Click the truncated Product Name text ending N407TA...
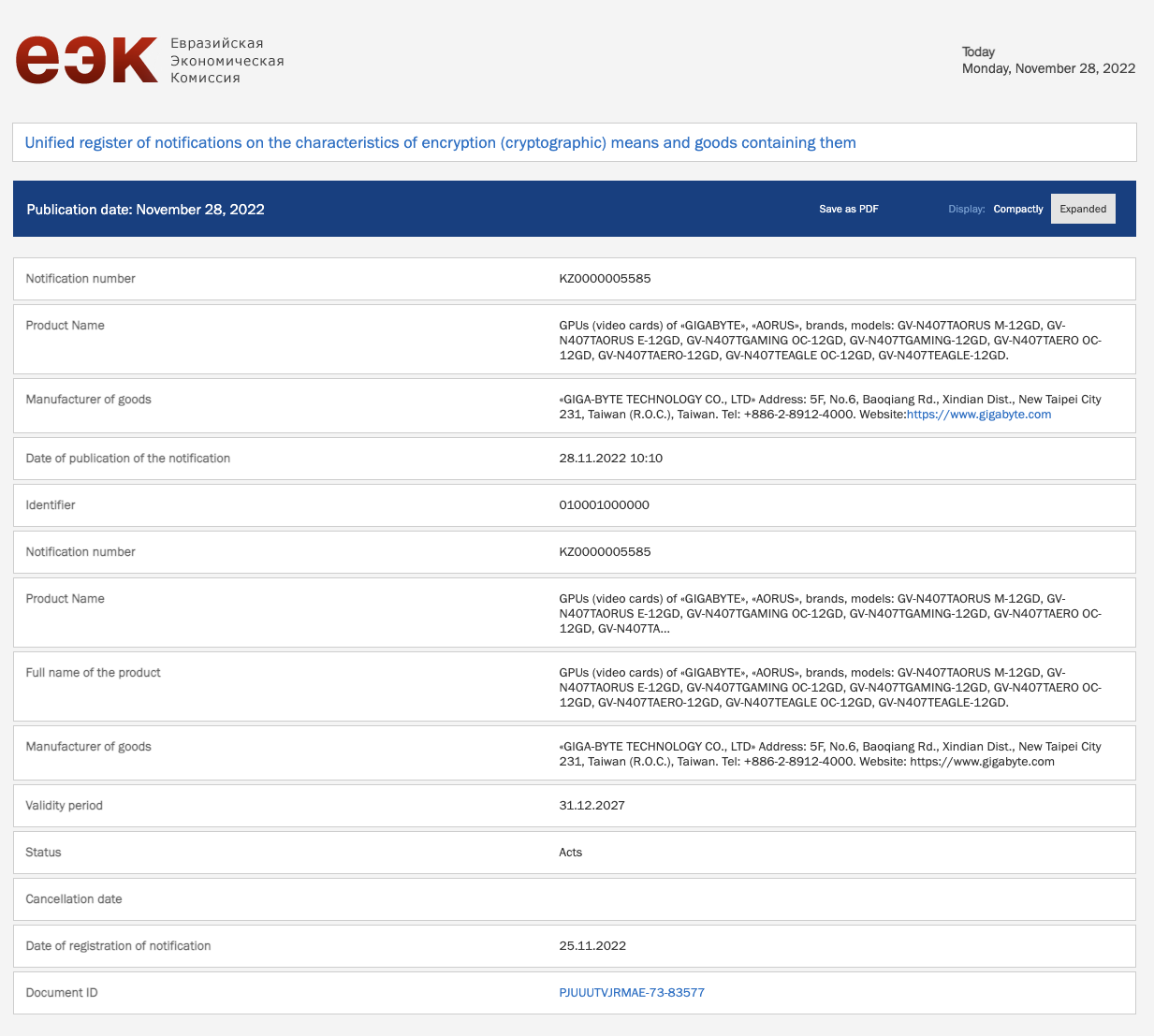This screenshot has height=1036, width=1154. click(830, 614)
